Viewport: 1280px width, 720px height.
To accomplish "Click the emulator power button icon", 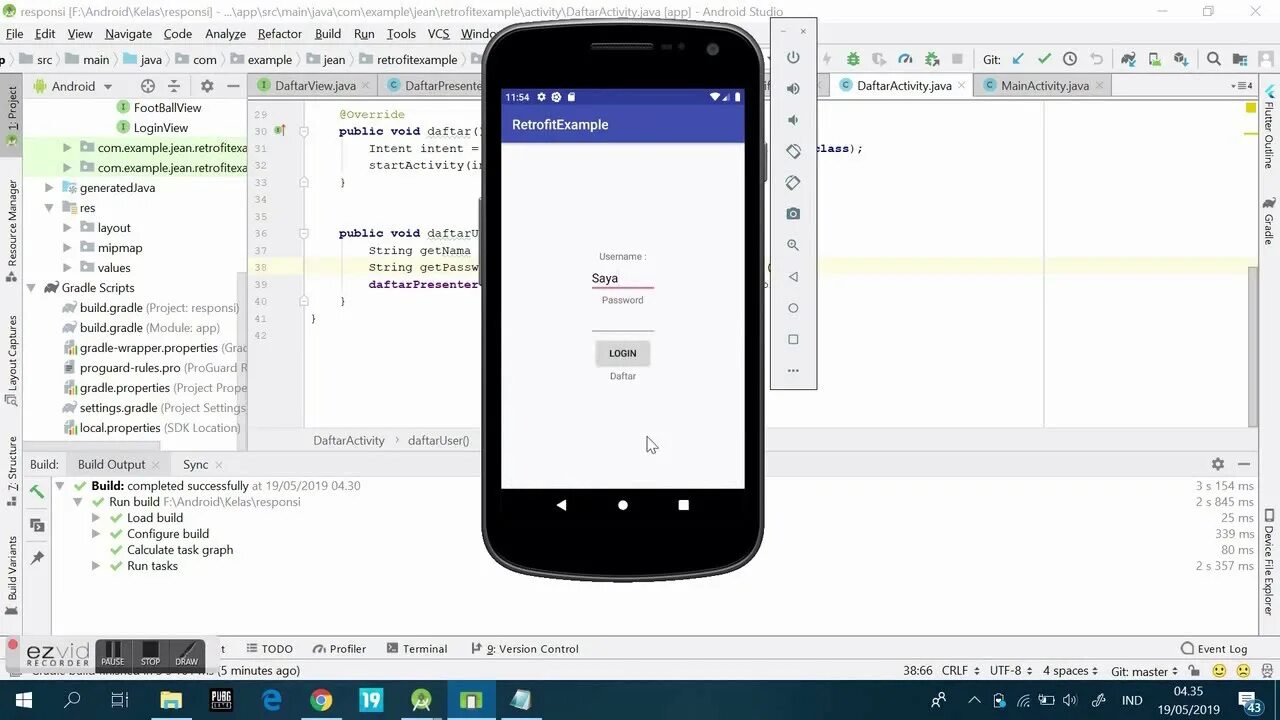I will [x=793, y=57].
